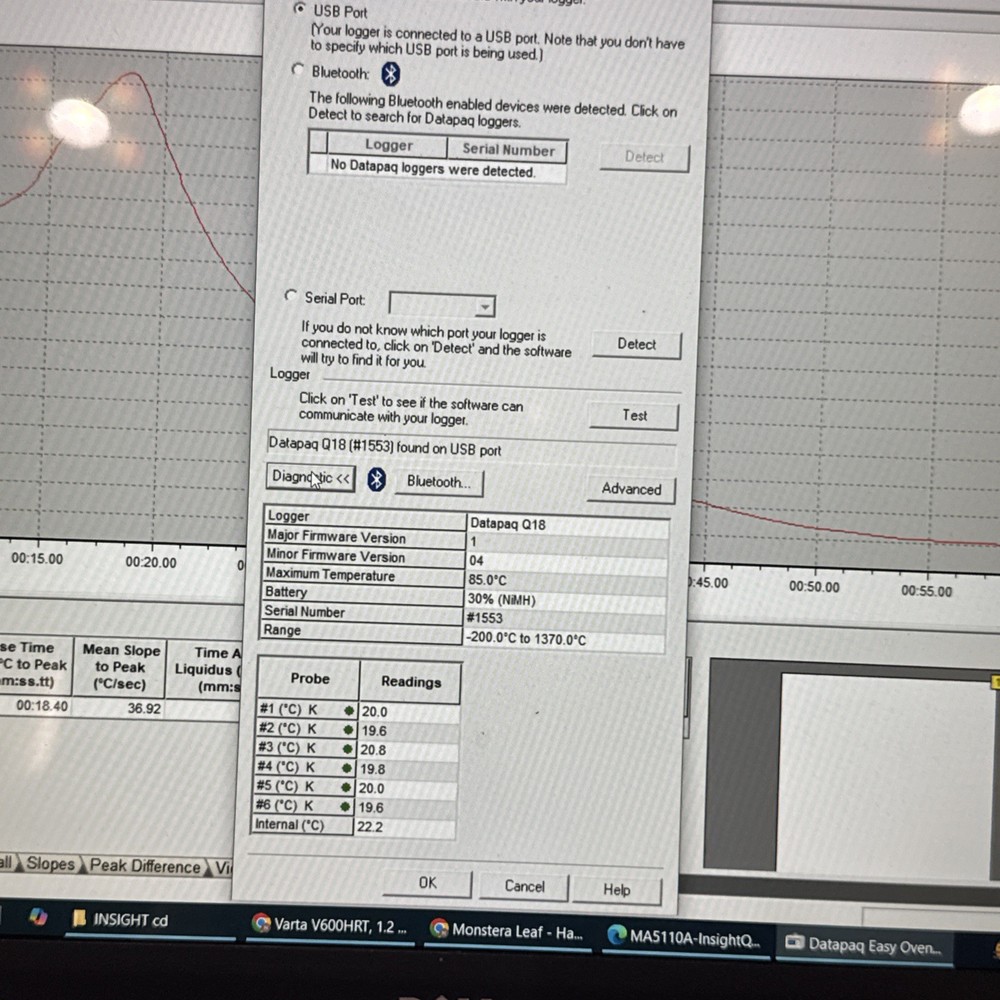Confirm the dialog with OK

pyautogui.click(x=427, y=883)
